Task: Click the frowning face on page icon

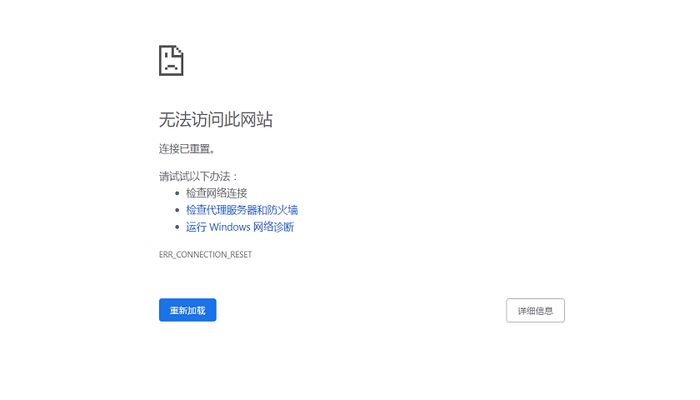Action: (x=170, y=64)
